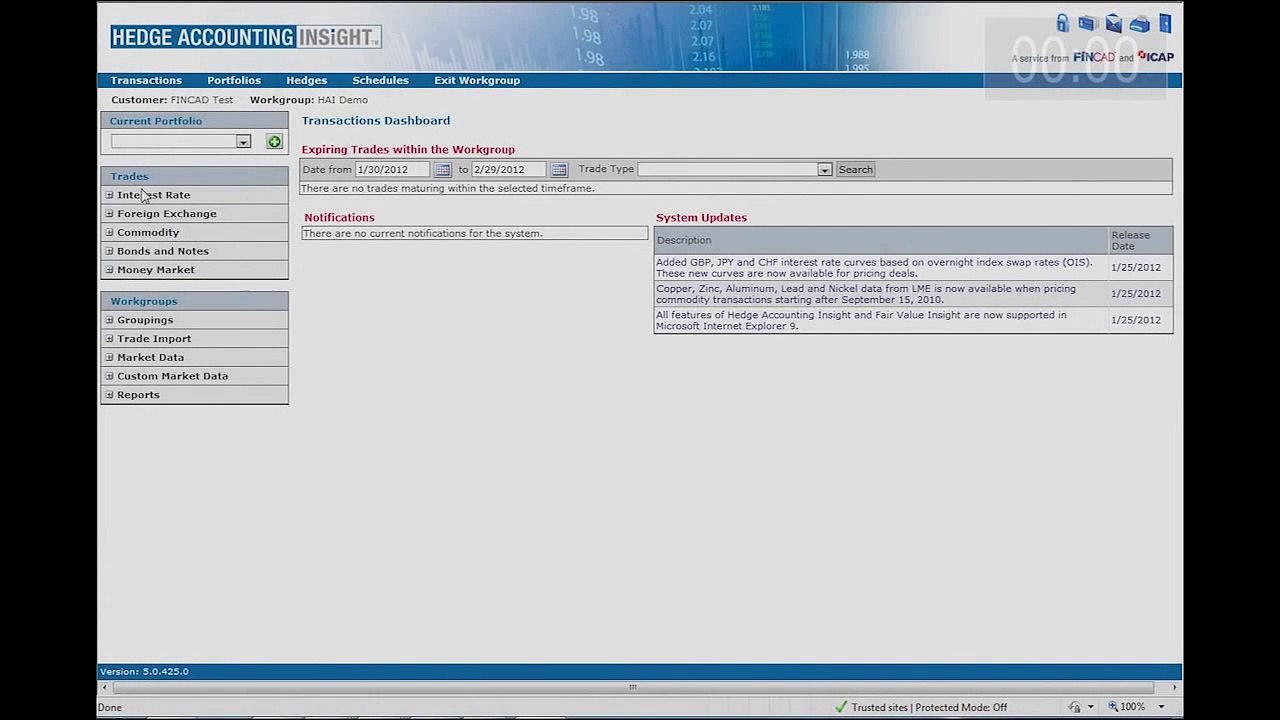
Task: Click the horizontal scrollbar right arrow
Action: [1174, 687]
